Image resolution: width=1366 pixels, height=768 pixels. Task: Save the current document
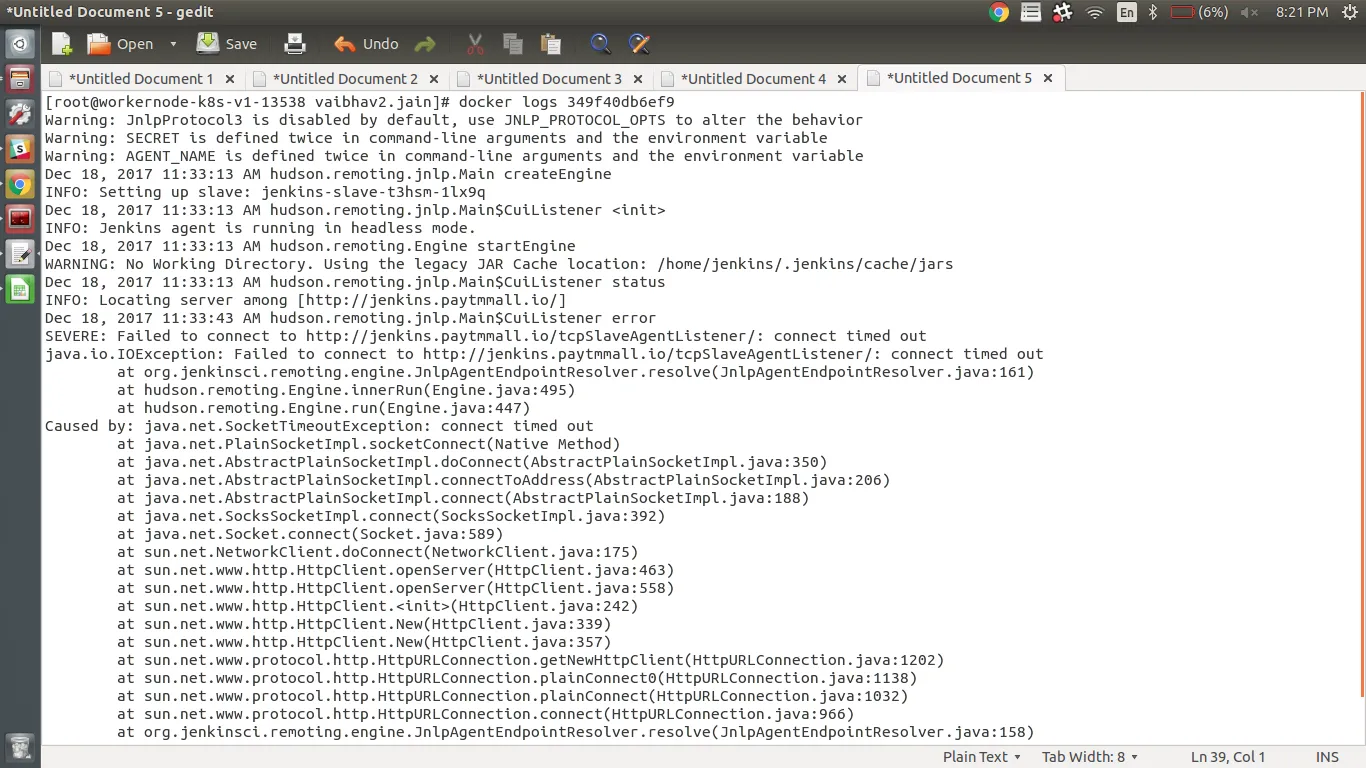227,44
